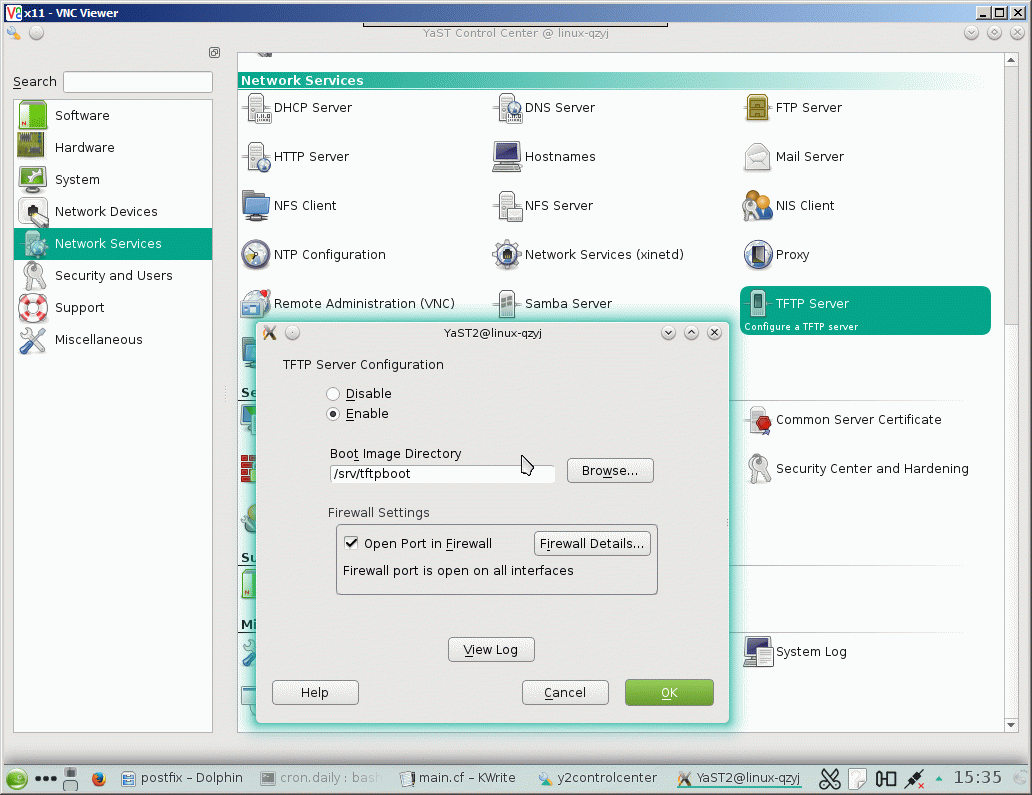Open the System Log icon

coord(758,652)
